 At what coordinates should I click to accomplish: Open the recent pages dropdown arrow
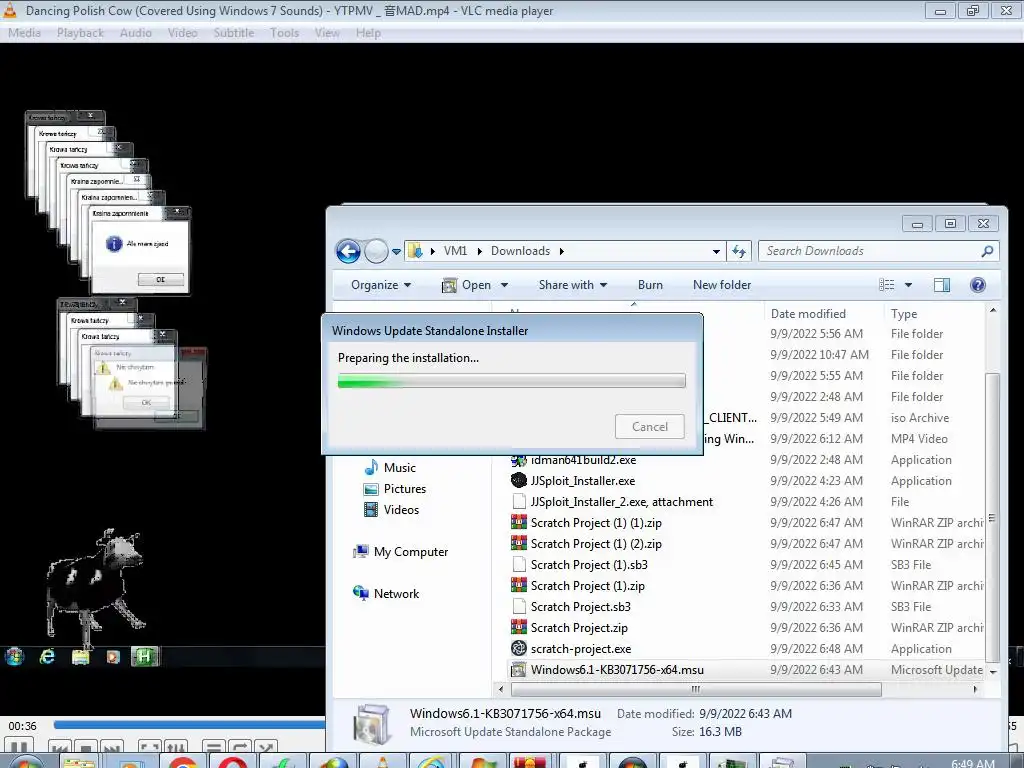[x=396, y=251]
